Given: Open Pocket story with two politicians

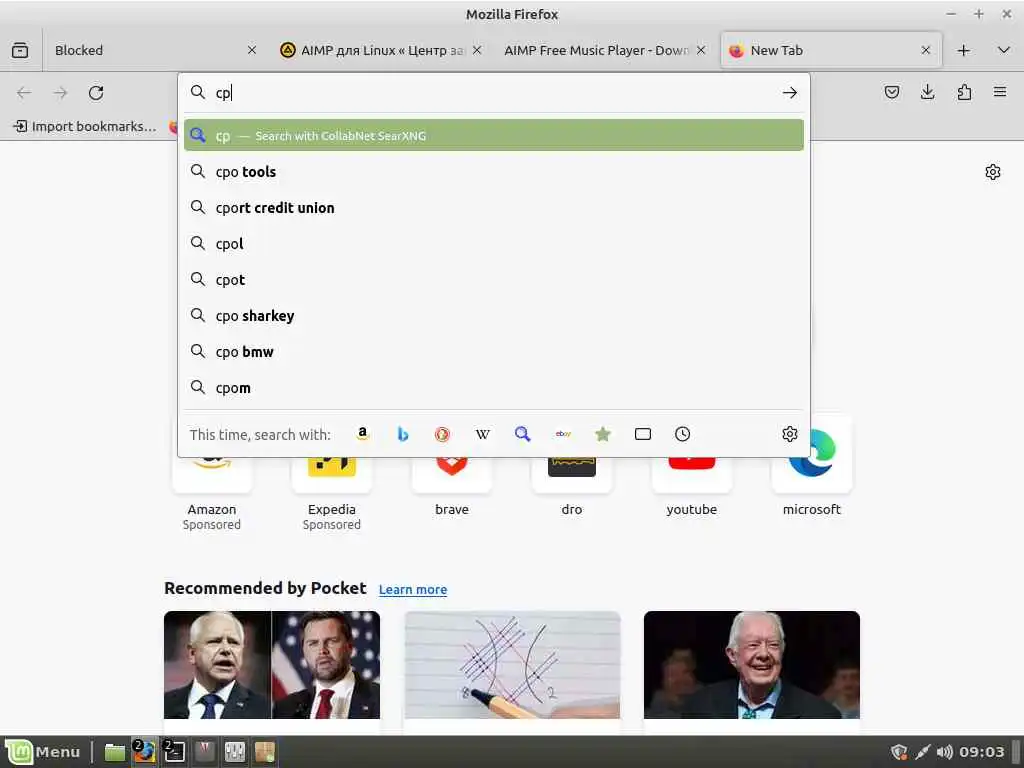Looking at the screenshot, I should coord(272,665).
